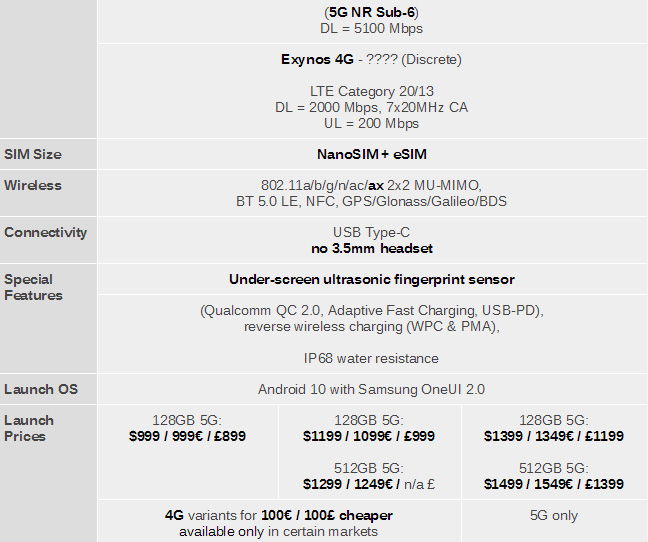
Task: Click the $1499 / 1549€ / £1399 price
Action: [554, 484]
